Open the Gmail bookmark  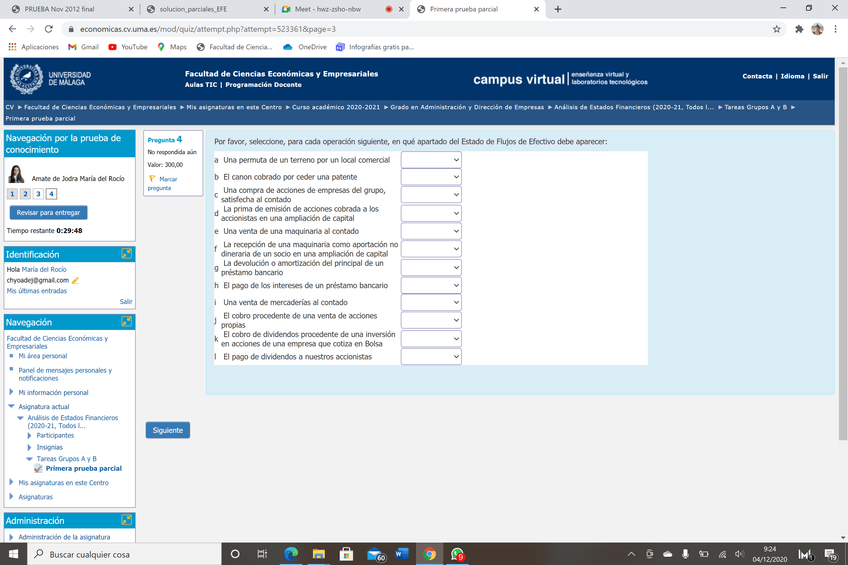click(83, 47)
